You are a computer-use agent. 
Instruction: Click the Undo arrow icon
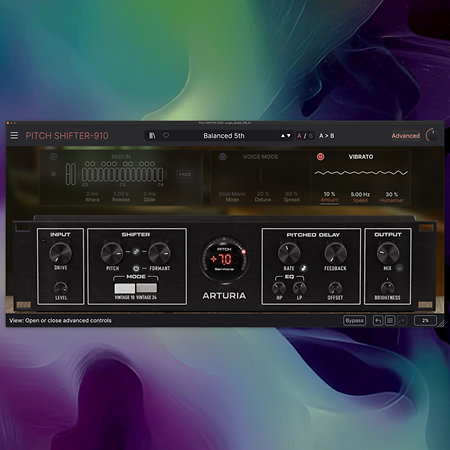(x=378, y=320)
